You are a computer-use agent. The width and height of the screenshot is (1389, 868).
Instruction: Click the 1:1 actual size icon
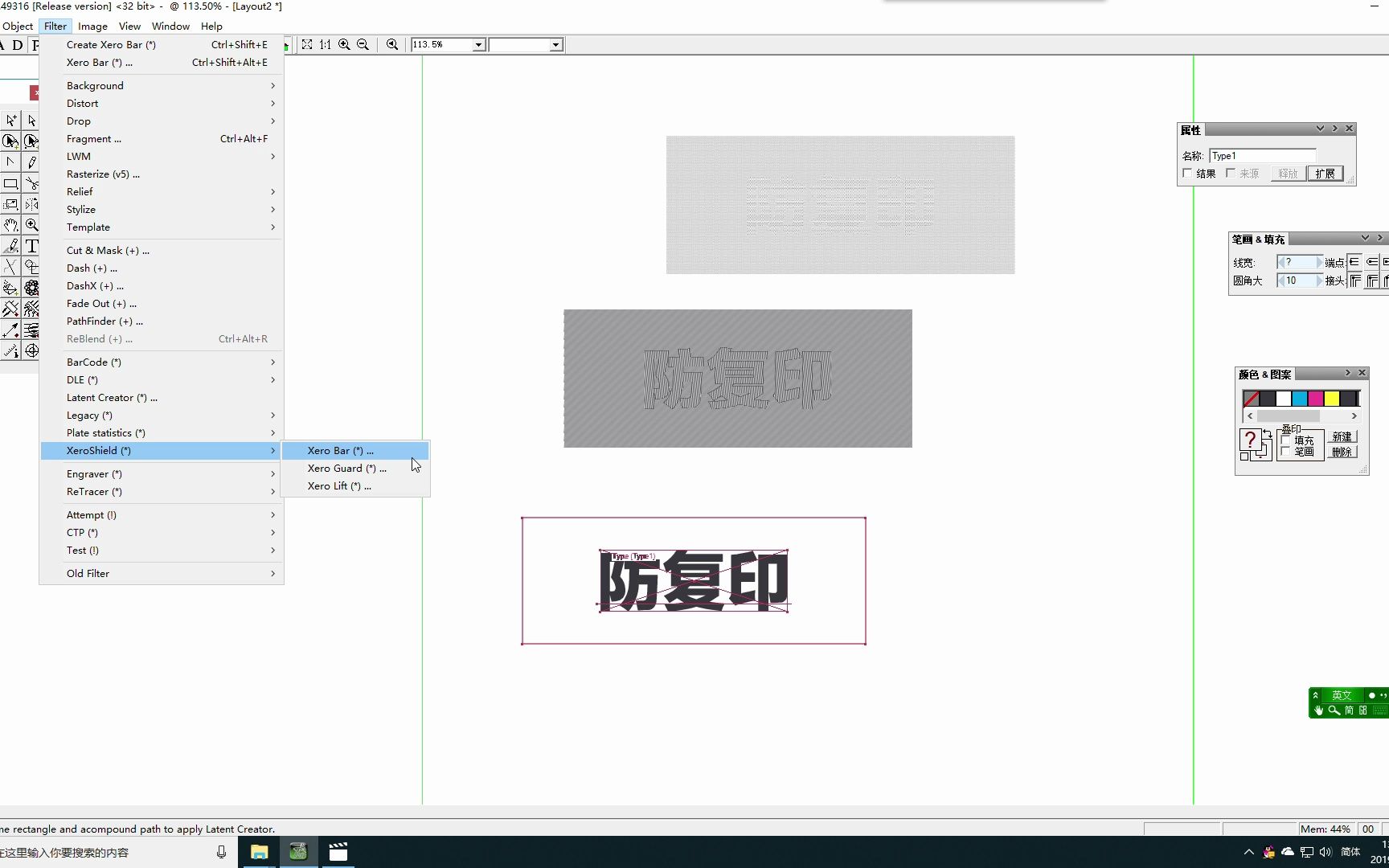click(x=326, y=45)
